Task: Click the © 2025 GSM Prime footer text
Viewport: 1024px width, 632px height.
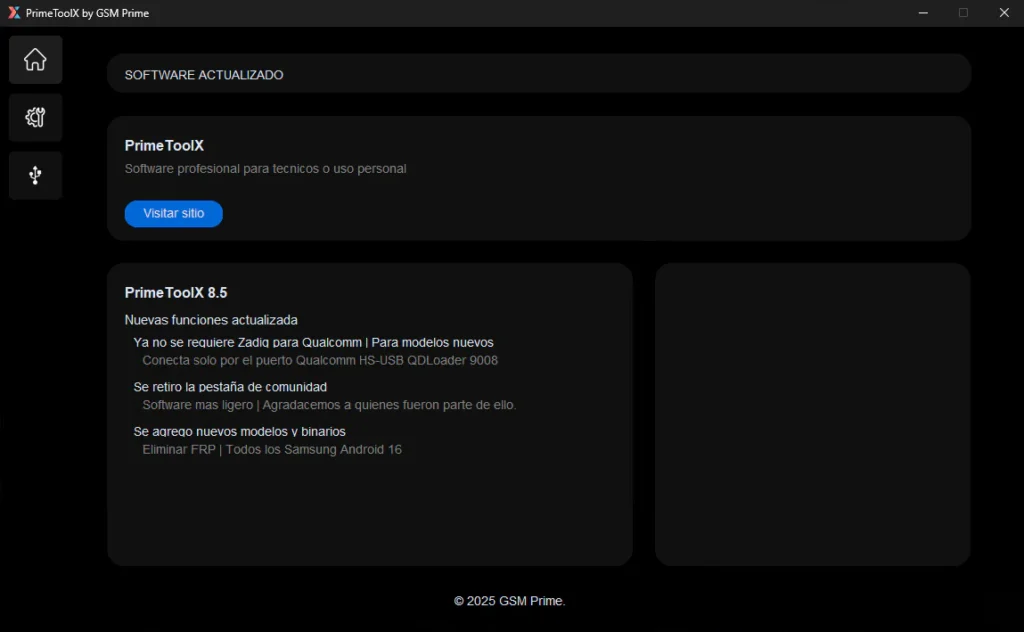Action: [x=510, y=601]
